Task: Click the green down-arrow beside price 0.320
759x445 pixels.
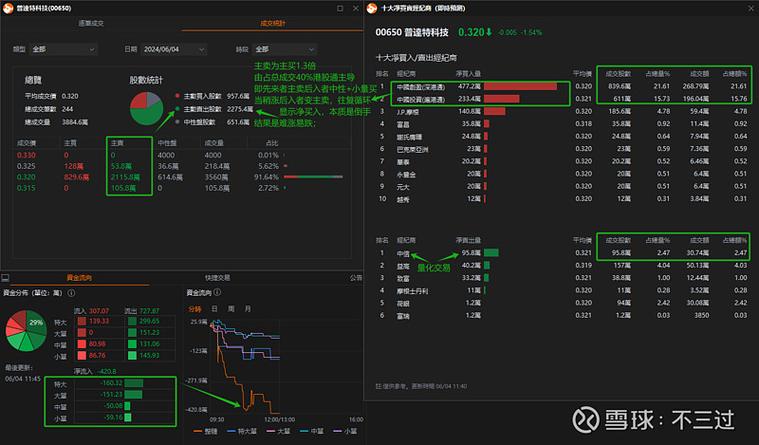Action: tap(489, 32)
